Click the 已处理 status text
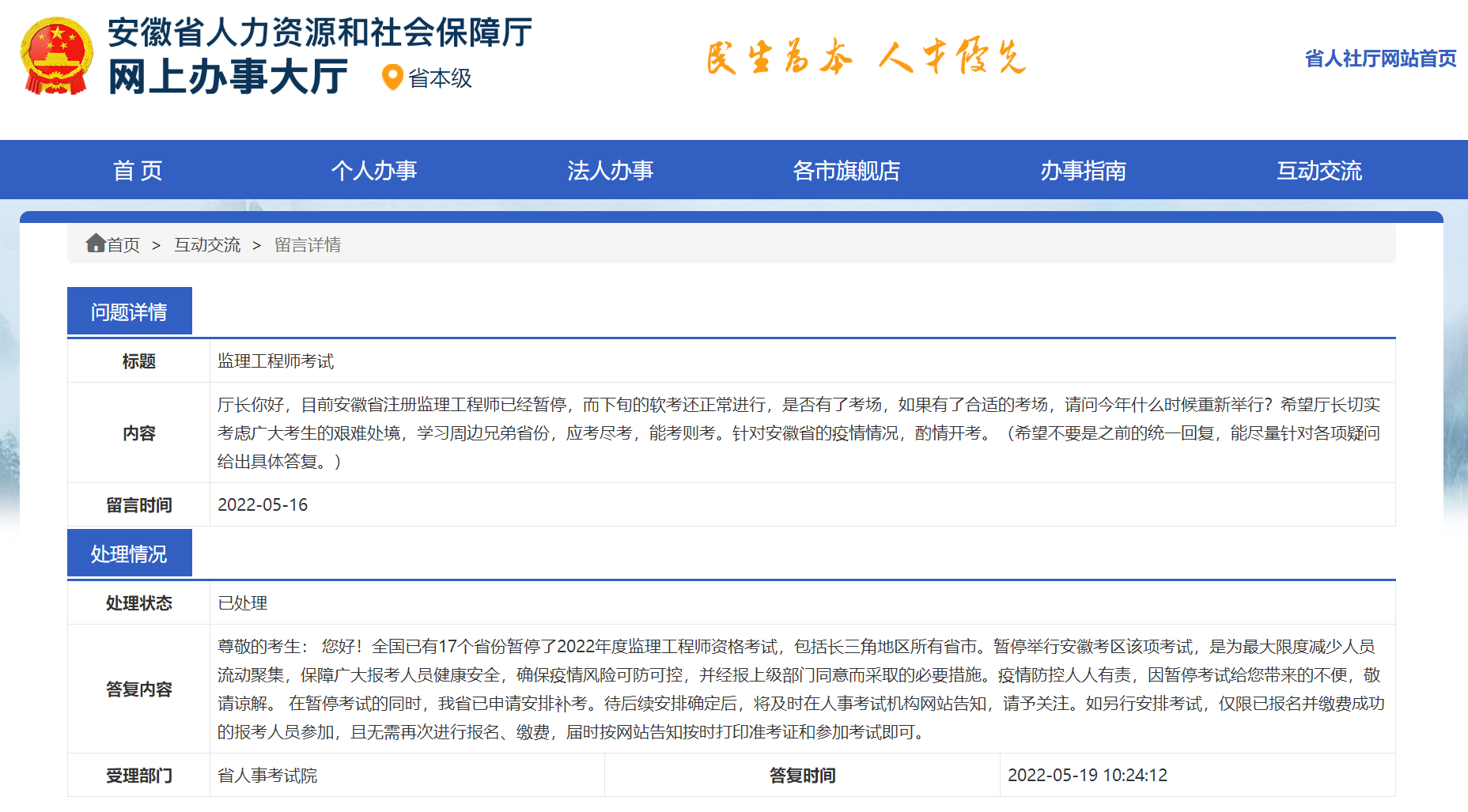This screenshot has height=812, width=1468. coord(243,602)
